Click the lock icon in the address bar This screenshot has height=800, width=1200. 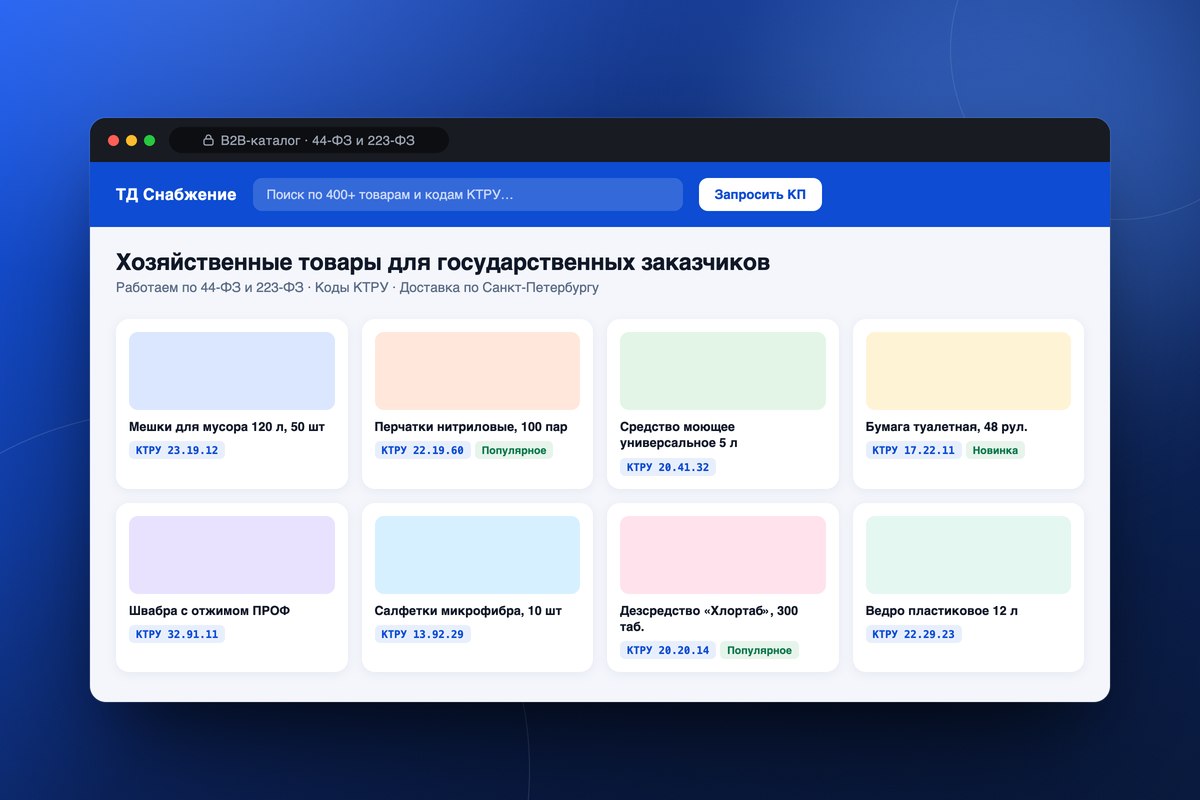coord(209,141)
